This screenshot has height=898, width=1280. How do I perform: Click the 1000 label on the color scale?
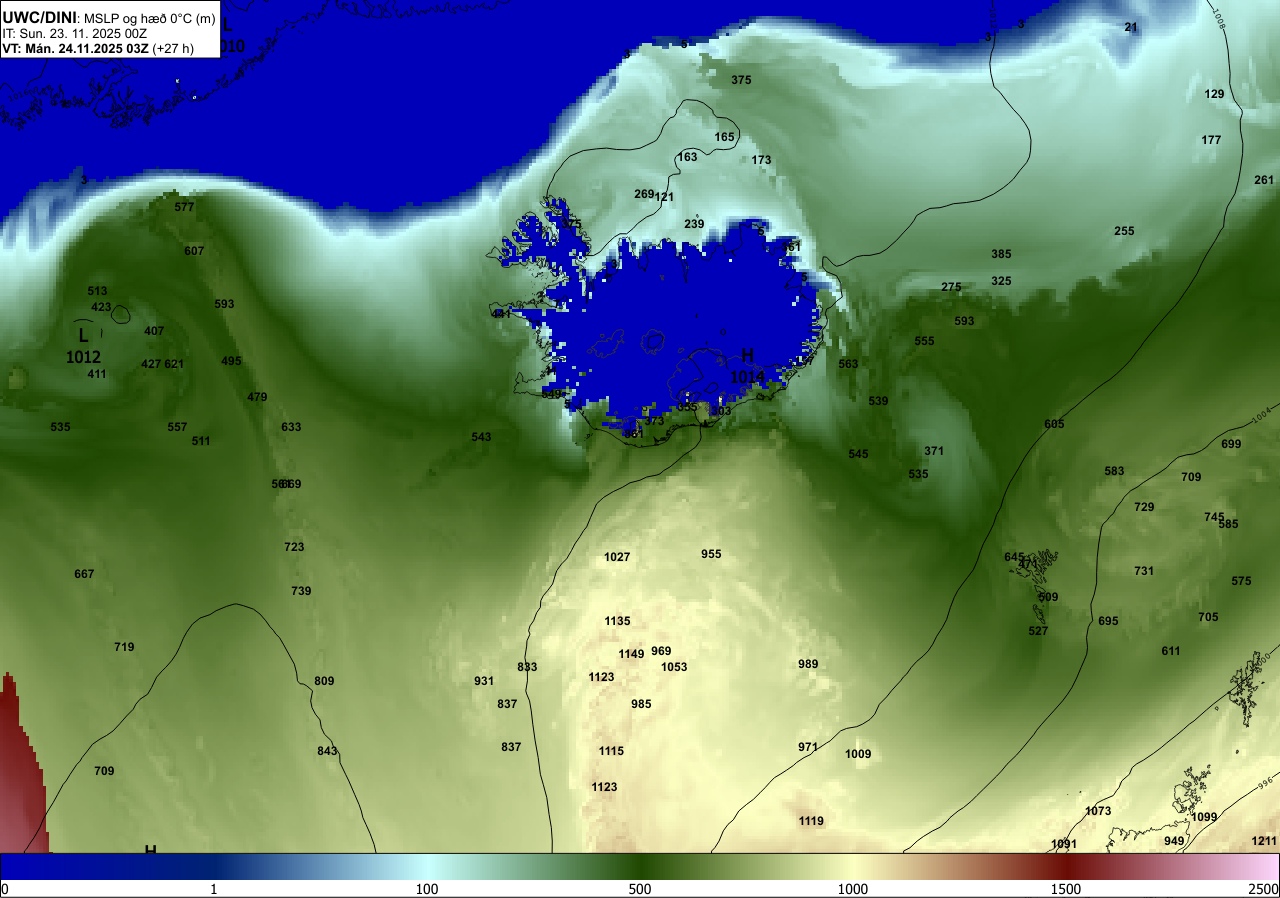tap(853, 890)
